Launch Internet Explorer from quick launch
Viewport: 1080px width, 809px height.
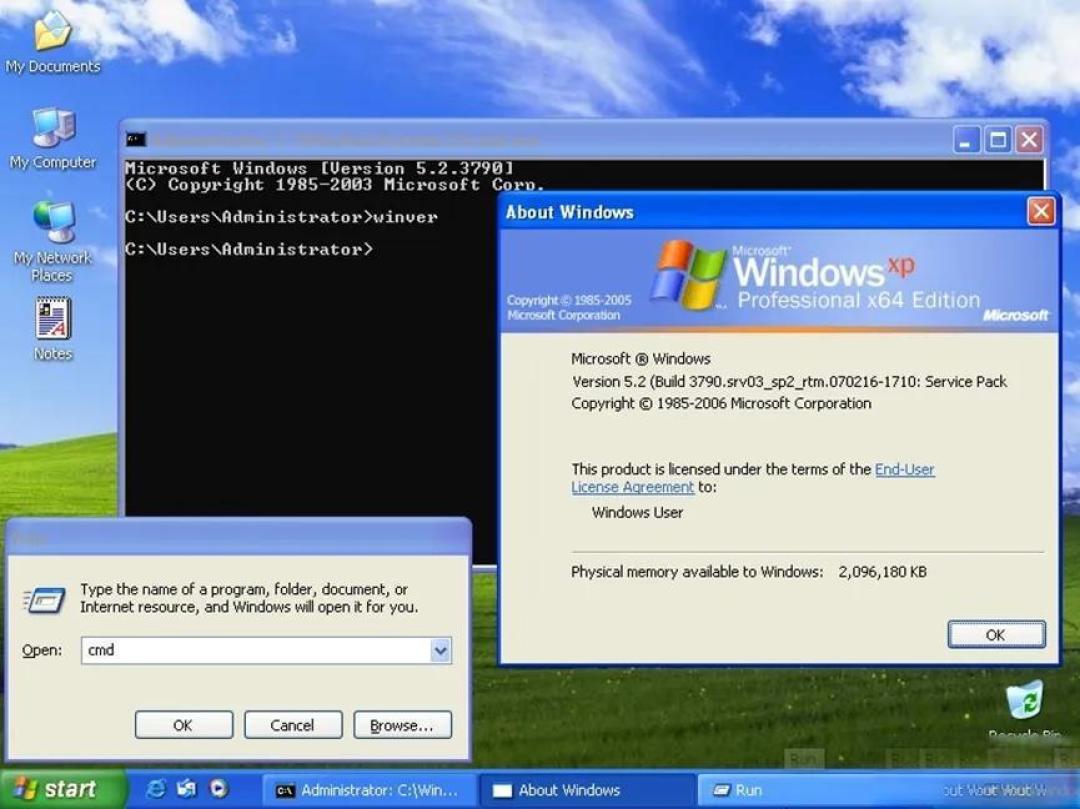(x=155, y=789)
